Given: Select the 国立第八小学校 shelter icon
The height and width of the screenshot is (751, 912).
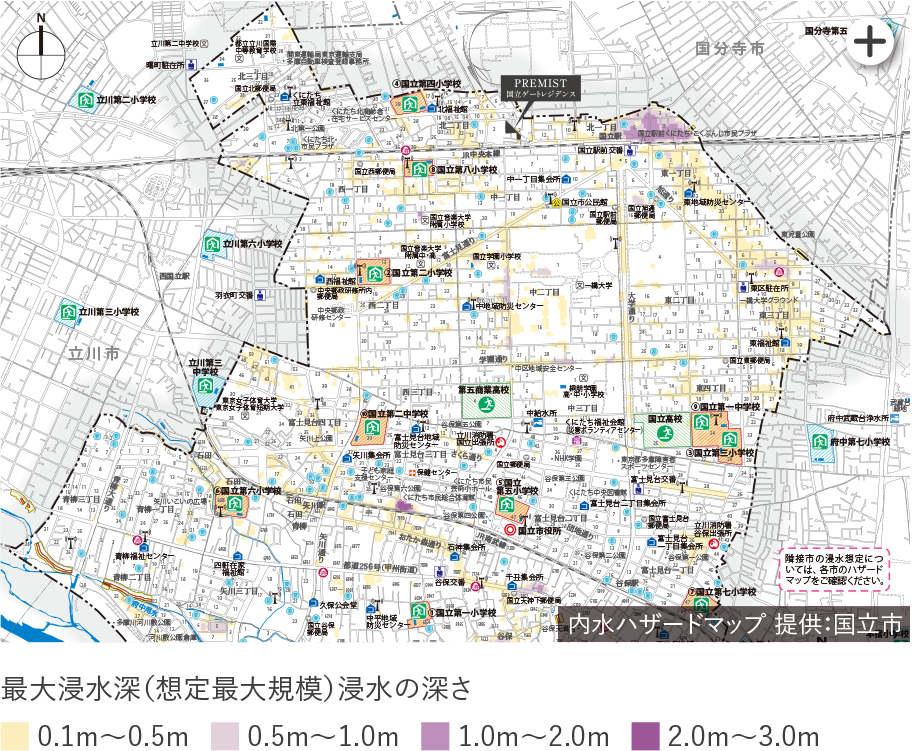Looking at the screenshot, I should (x=420, y=170).
